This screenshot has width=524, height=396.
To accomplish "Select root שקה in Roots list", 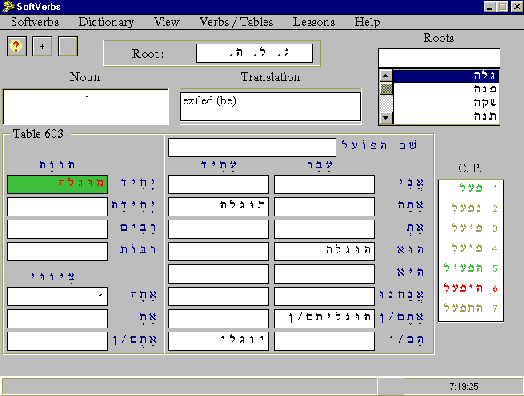I will 446,103.
